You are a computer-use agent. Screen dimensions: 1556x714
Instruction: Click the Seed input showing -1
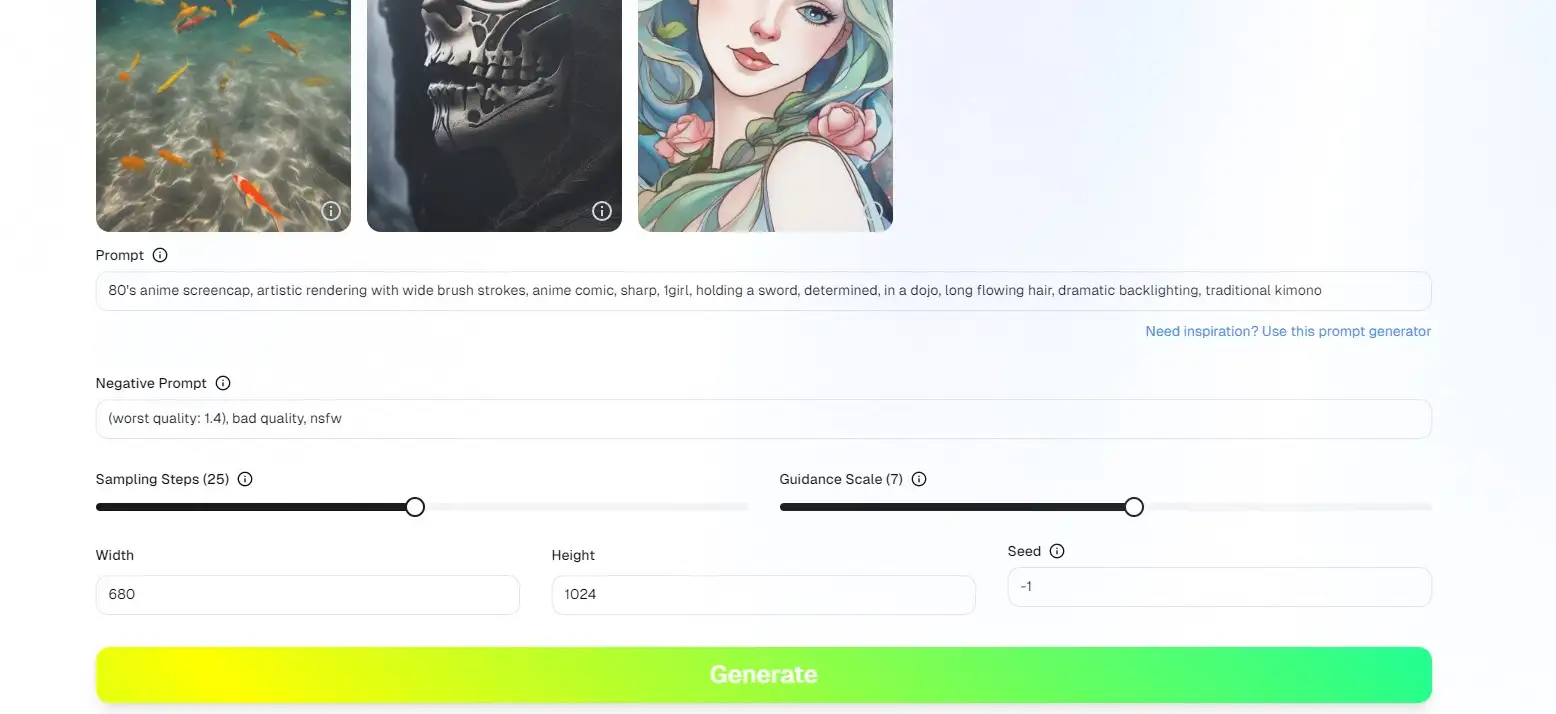(1220, 587)
